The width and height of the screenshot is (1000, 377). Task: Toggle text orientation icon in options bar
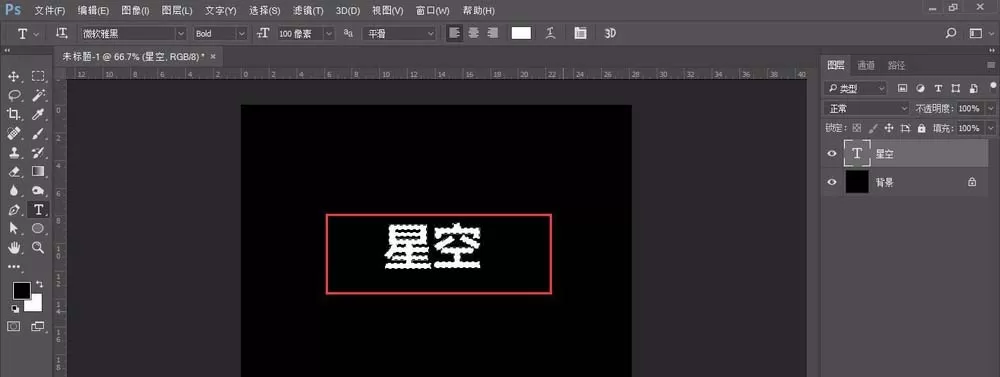(62, 33)
